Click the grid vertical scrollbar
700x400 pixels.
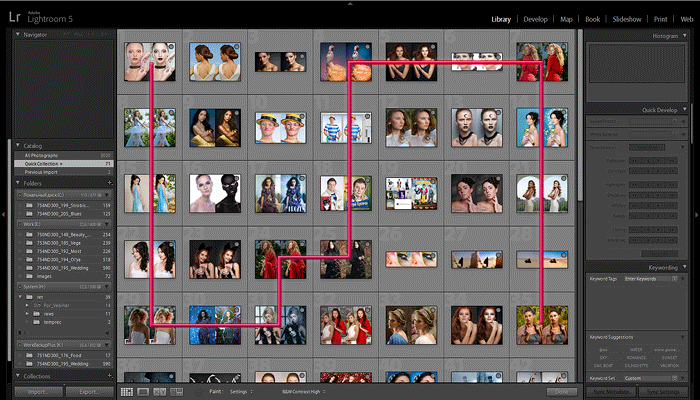tap(580, 114)
